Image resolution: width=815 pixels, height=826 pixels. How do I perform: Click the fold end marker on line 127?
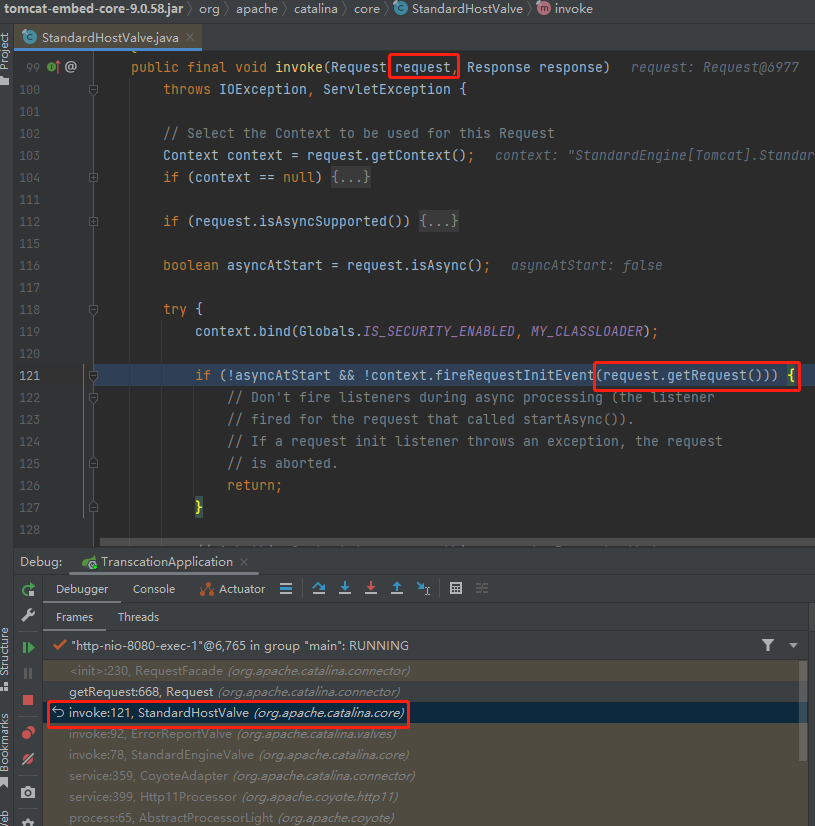(x=93, y=507)
